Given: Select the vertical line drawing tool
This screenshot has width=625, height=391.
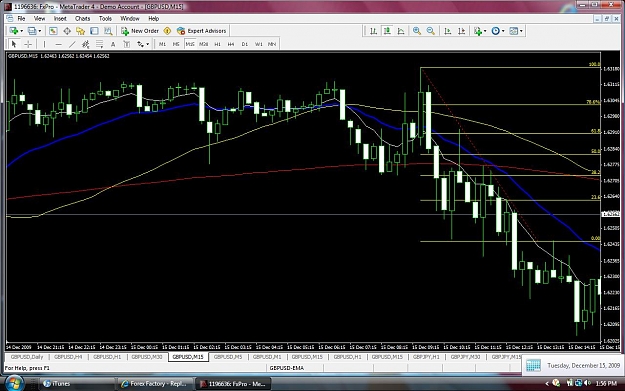Looking at the screenshot, I should click(44, 44).
